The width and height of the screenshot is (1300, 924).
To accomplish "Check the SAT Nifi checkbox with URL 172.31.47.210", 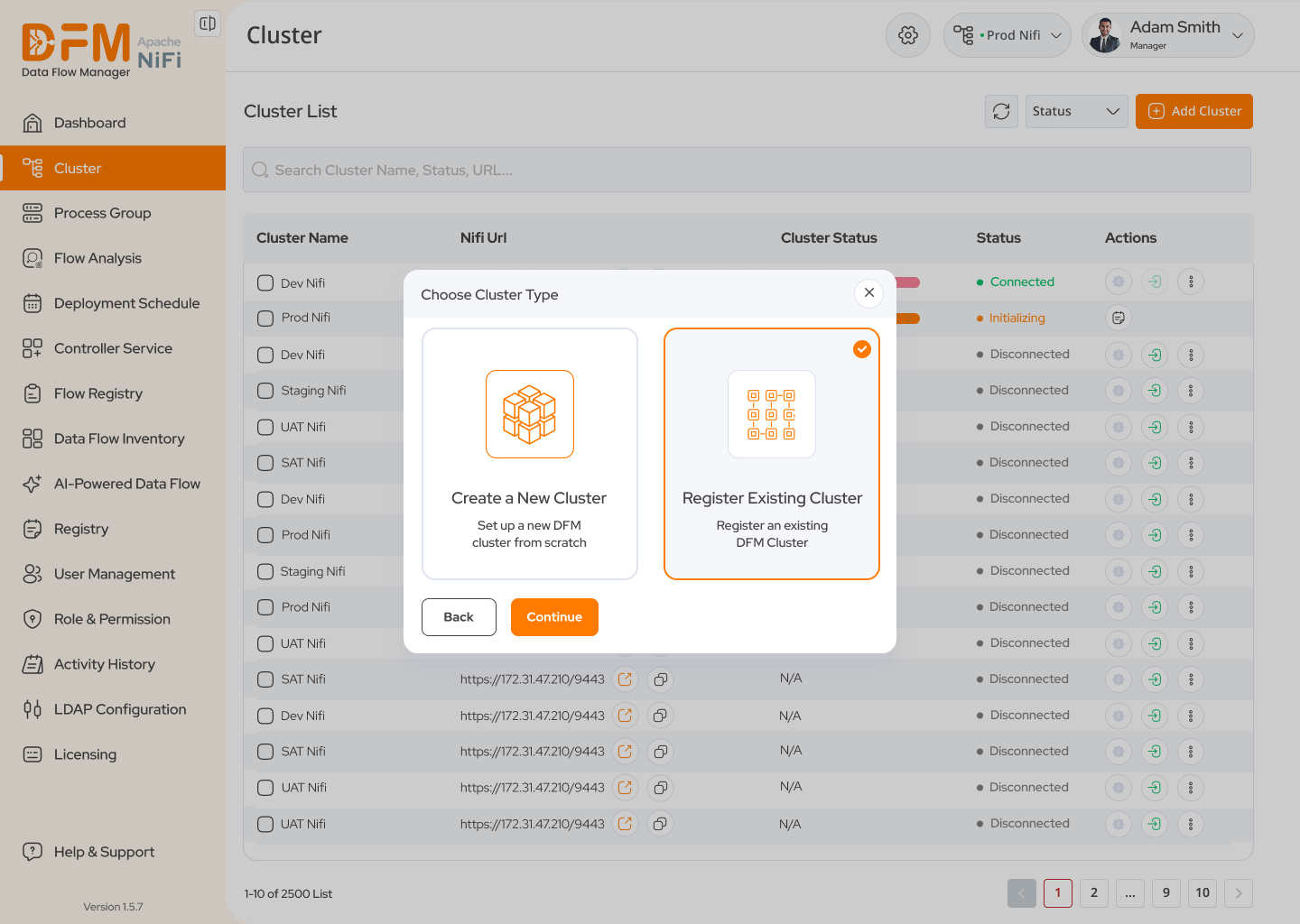I will pos(265,679).
